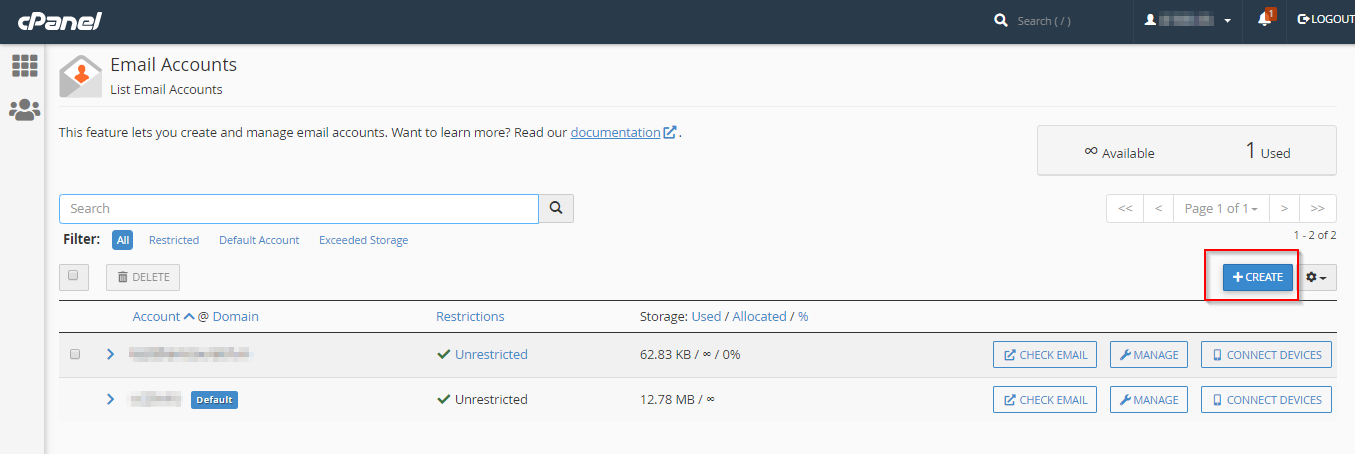Click the email accounts search field
Screen dimensions: 1355x454
[x=298, y=208]
